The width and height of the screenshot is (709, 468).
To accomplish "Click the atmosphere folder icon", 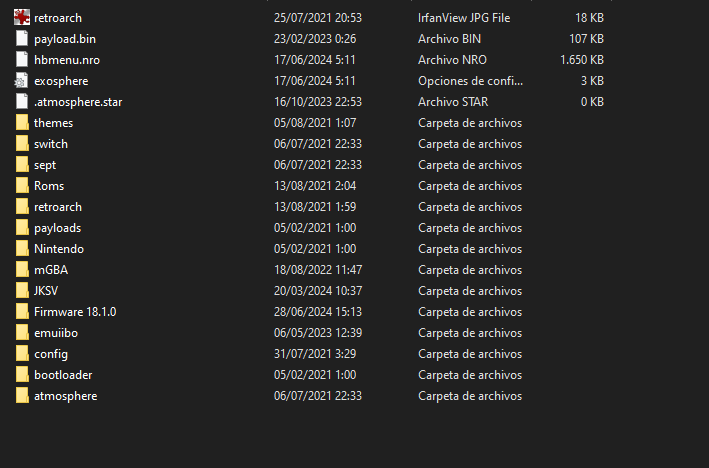I will click(x=22, y=395).
